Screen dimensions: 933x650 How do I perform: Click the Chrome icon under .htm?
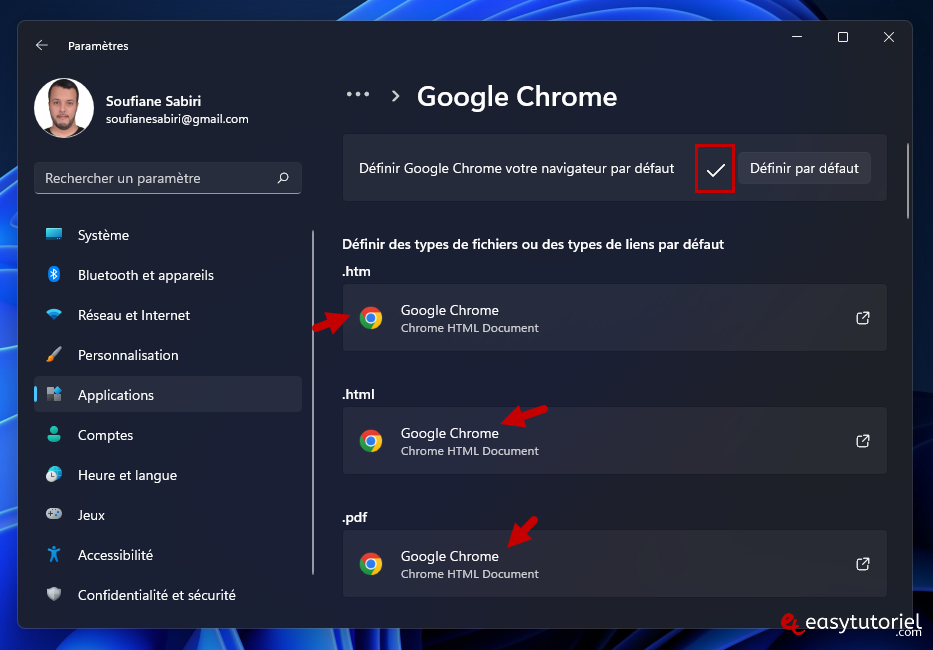pos(371,318)
